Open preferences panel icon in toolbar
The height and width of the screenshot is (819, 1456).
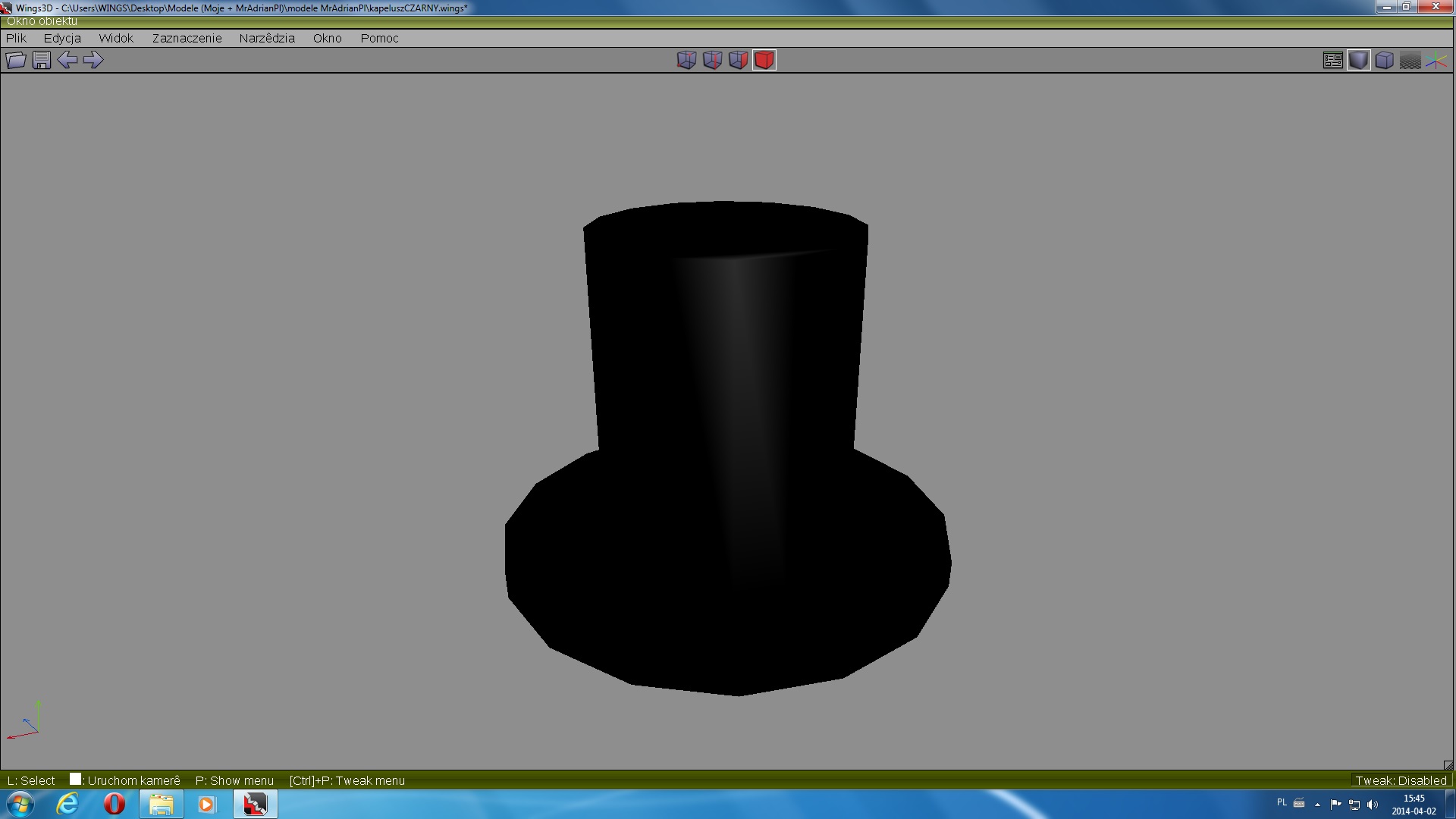point(1332,60)
